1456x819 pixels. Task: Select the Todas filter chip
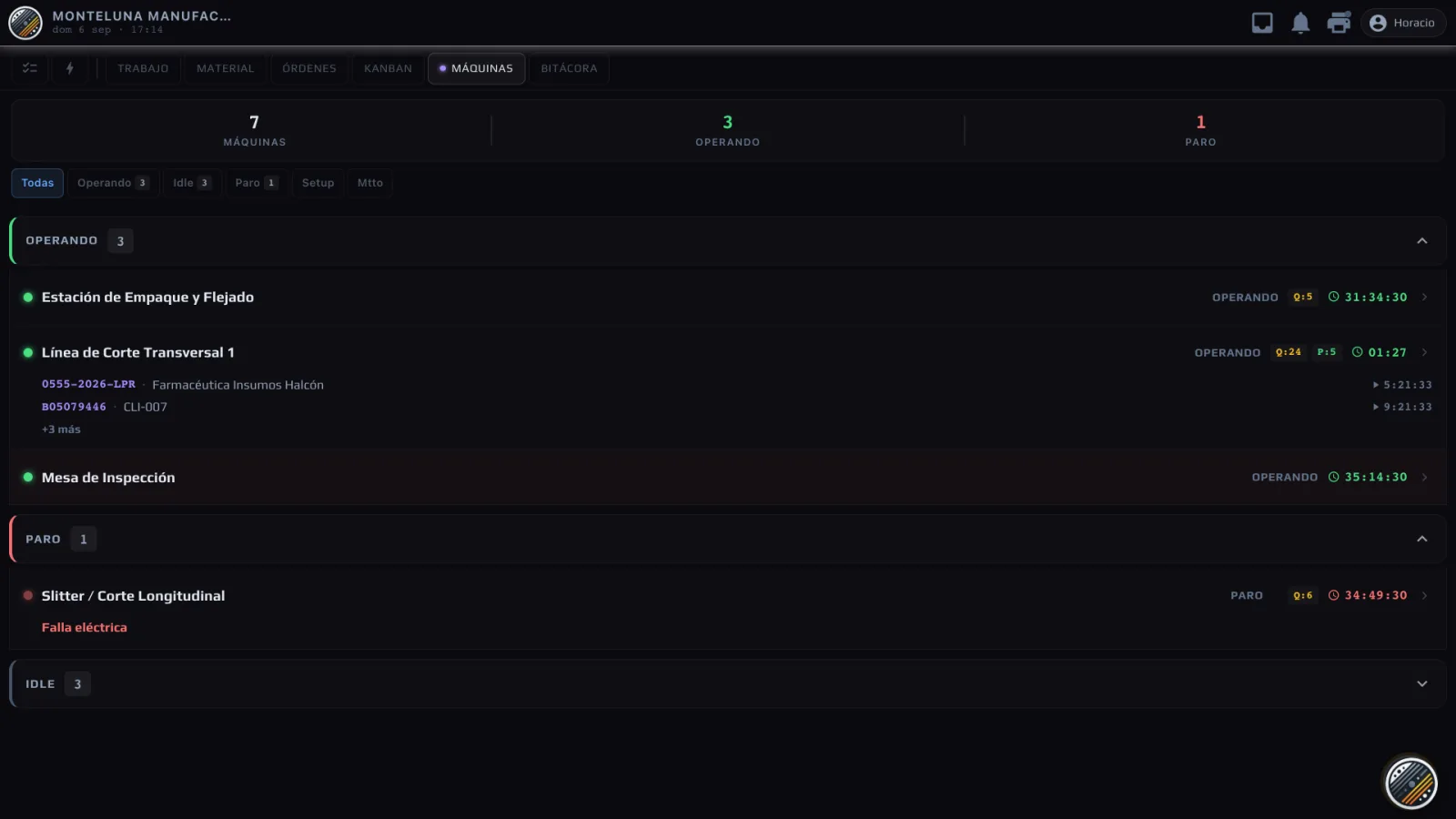pos(37,183)
